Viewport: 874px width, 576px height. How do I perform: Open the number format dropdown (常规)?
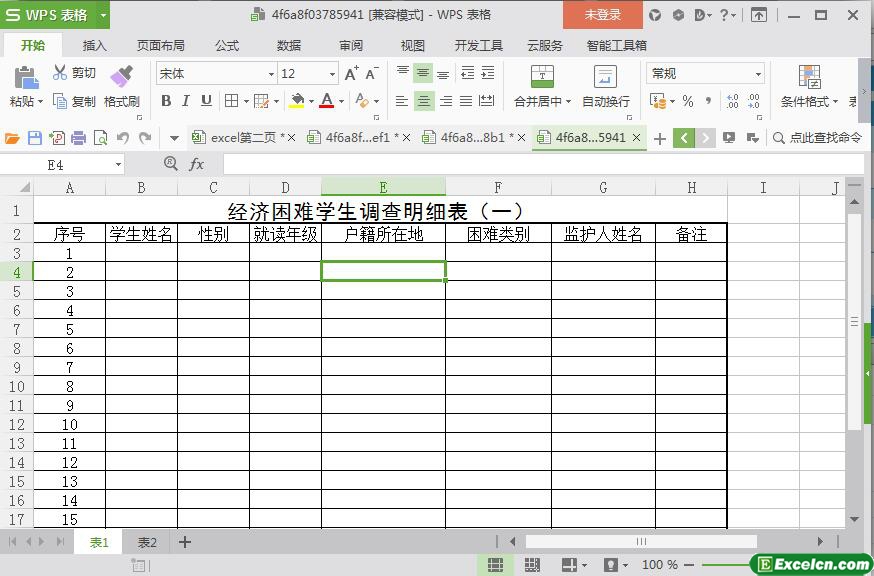pos(757,74)
